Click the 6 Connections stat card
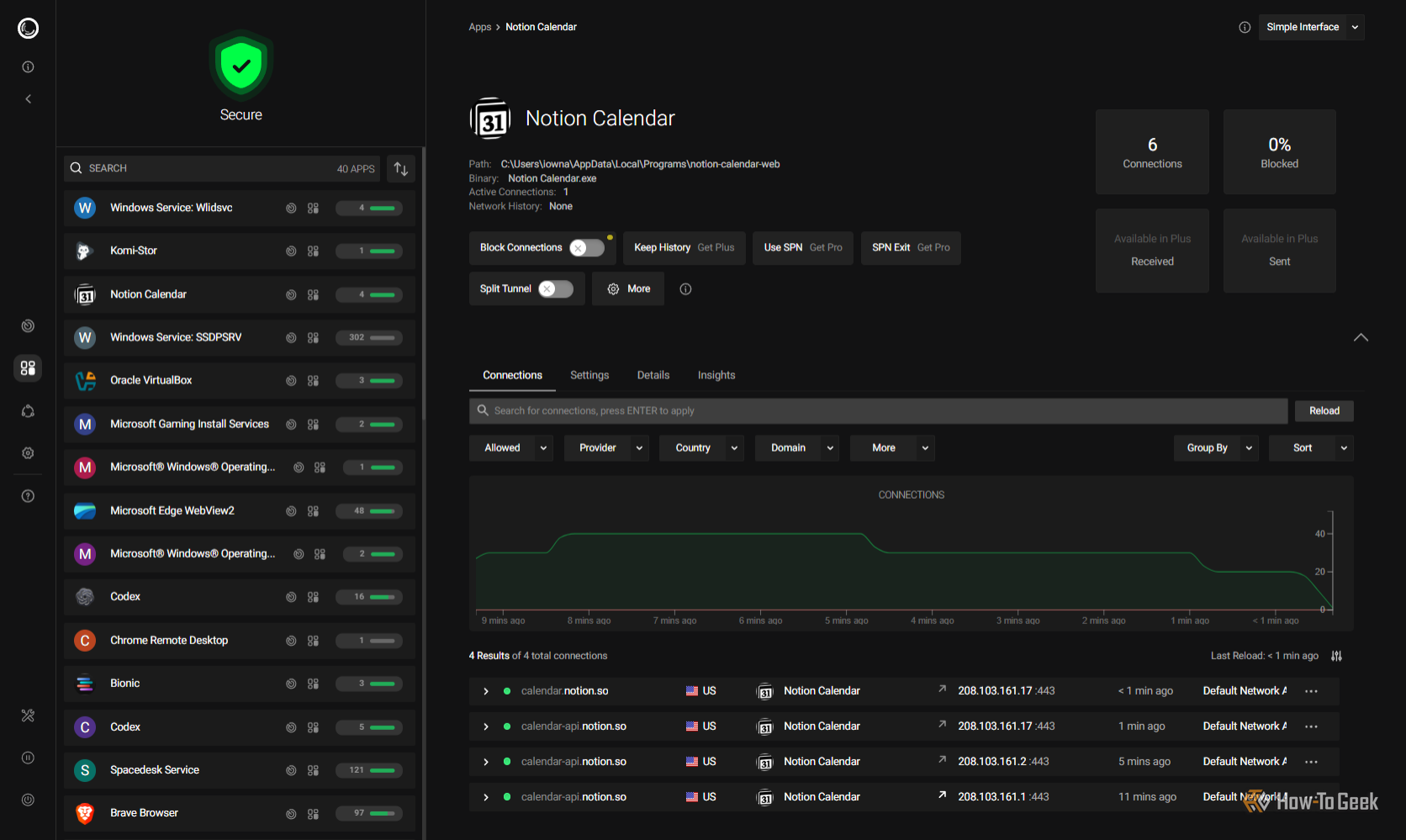The image size is (1406, 840). point(1152,152)
